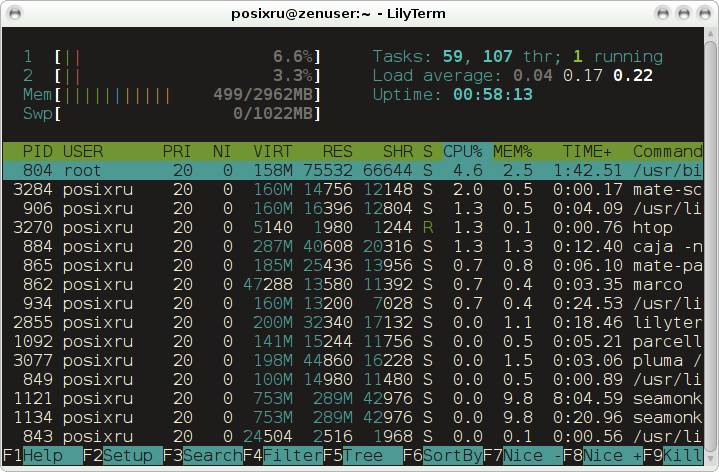719x472 pixels.
Task: Sort by the PRI column header
Action: (177, 151)
